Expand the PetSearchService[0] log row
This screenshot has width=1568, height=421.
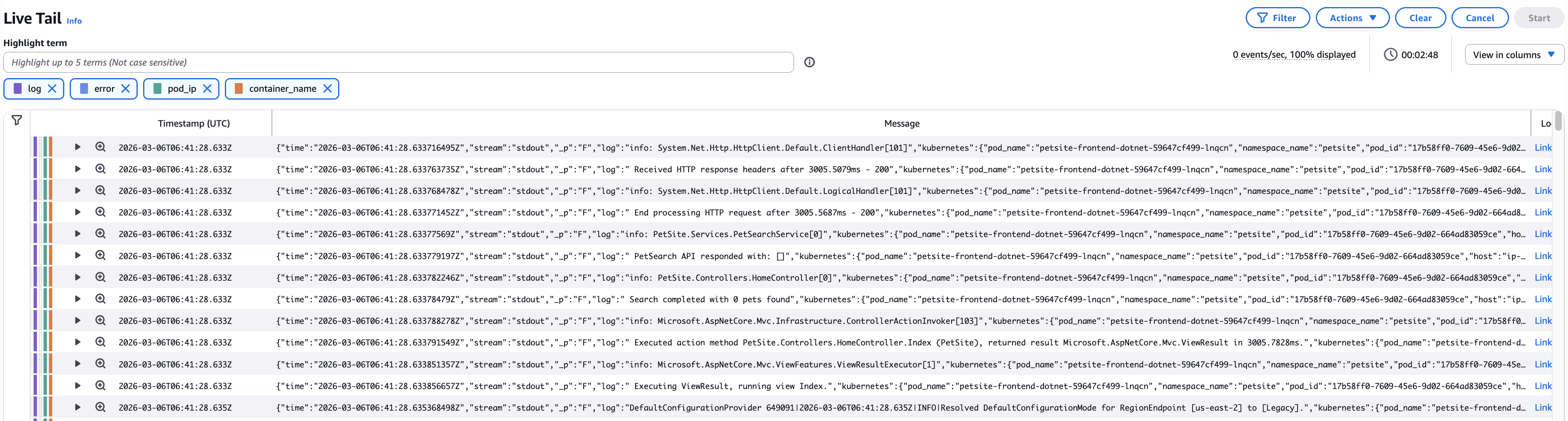coord(77,233)
